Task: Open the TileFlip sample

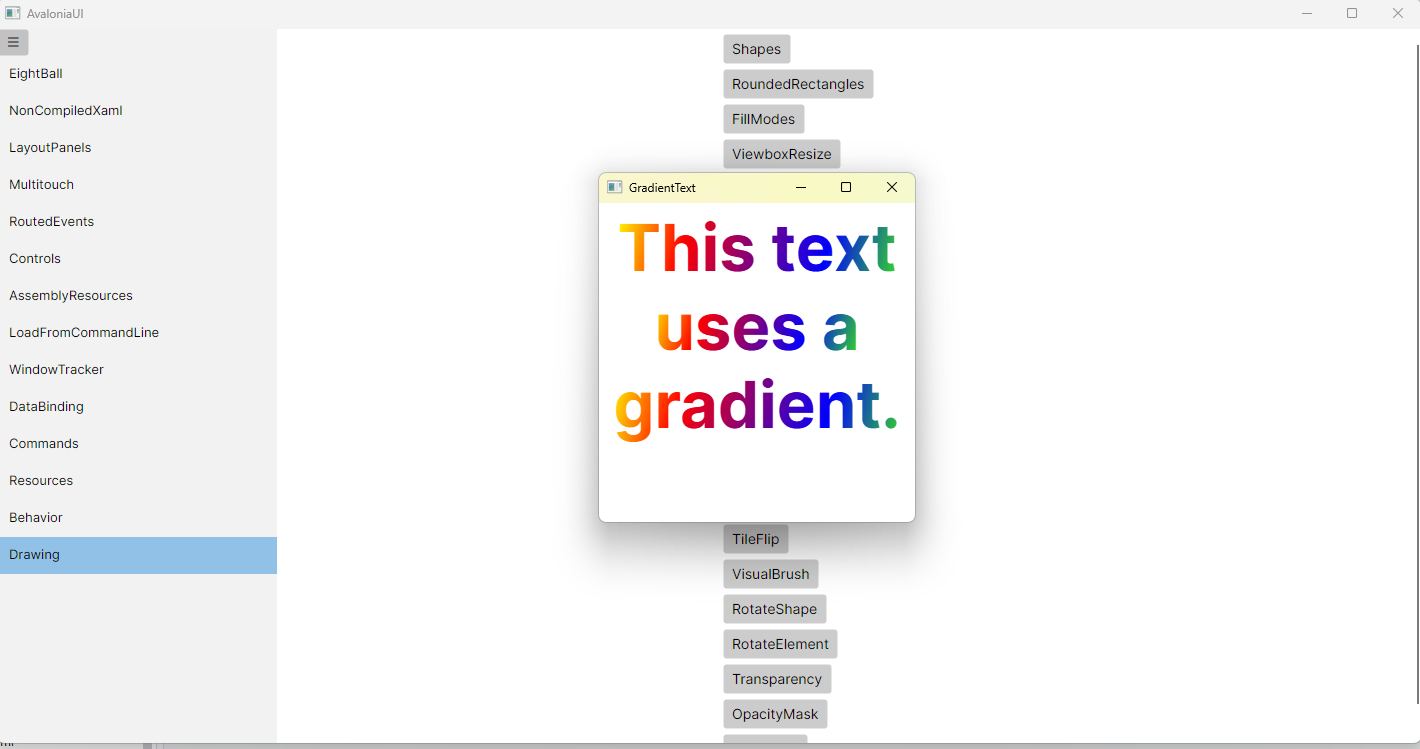Action: (756, 539)
